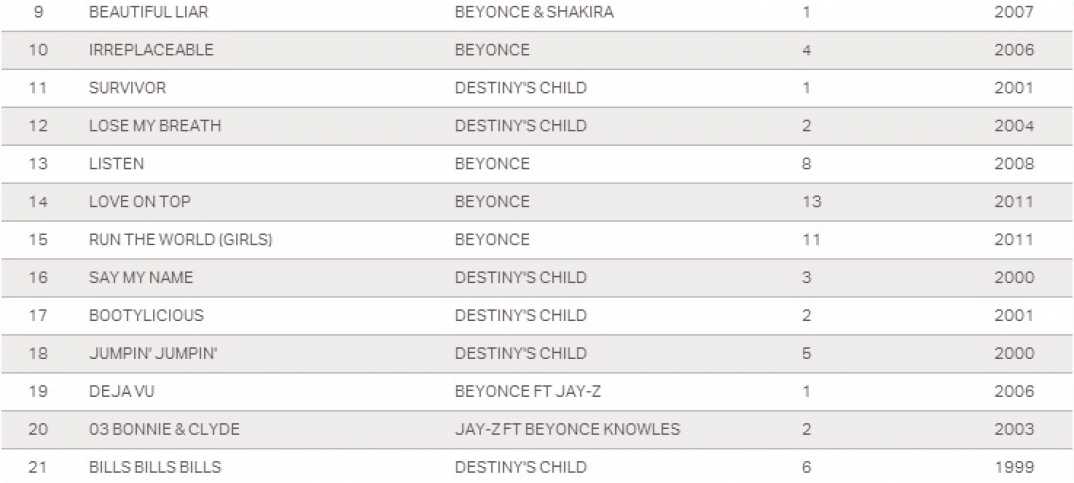Select position number 14 in the chart
Screen dimensions: 1074x483
[38, 202]
